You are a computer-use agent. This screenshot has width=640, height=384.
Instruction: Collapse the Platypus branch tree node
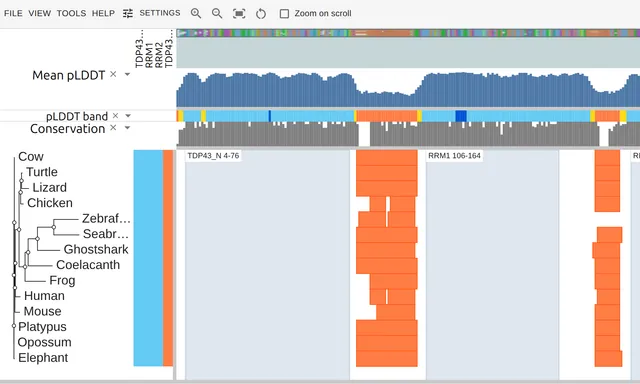[x=14, y=326]
